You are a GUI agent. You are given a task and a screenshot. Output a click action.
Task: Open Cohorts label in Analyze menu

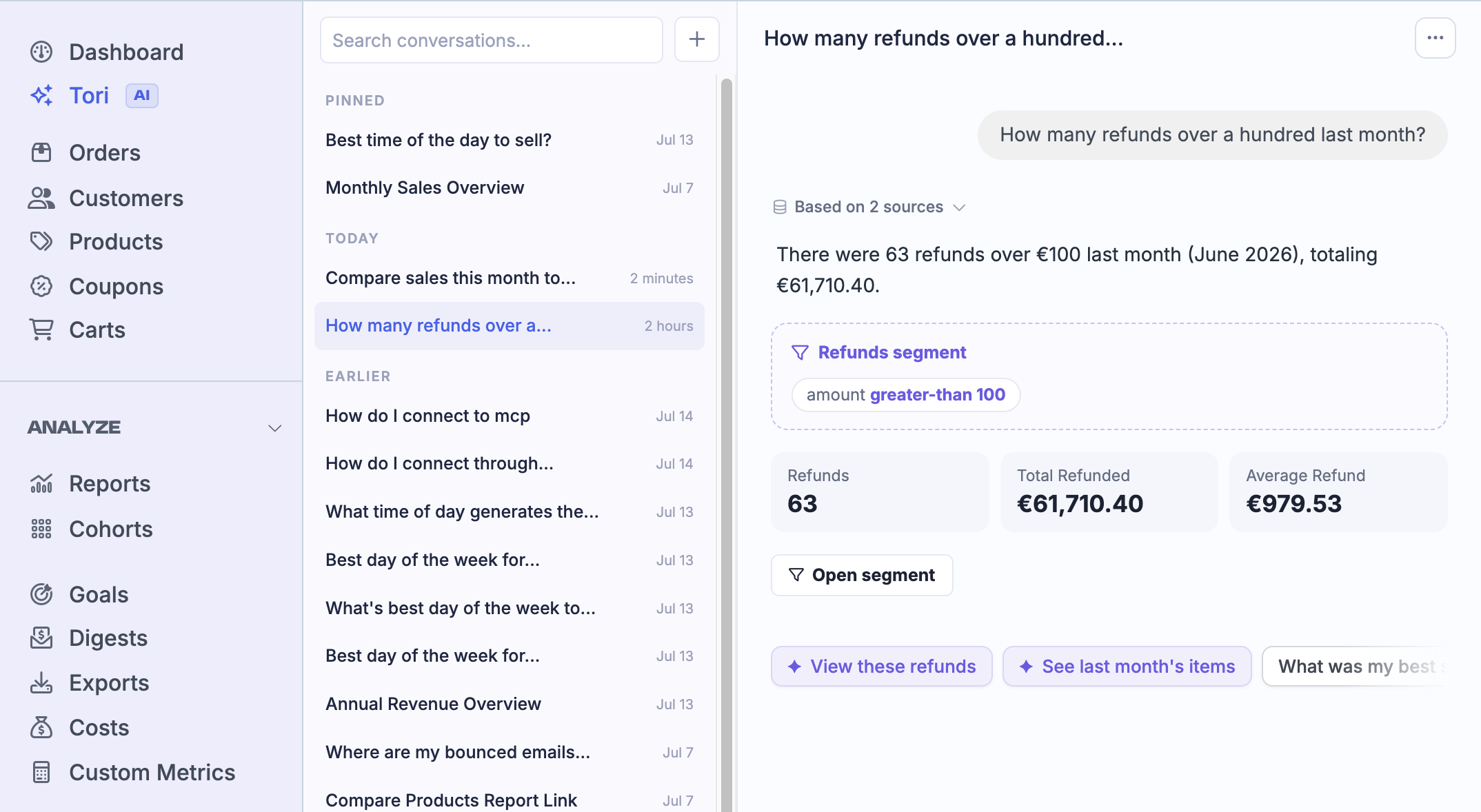click(x=111, y=529)
